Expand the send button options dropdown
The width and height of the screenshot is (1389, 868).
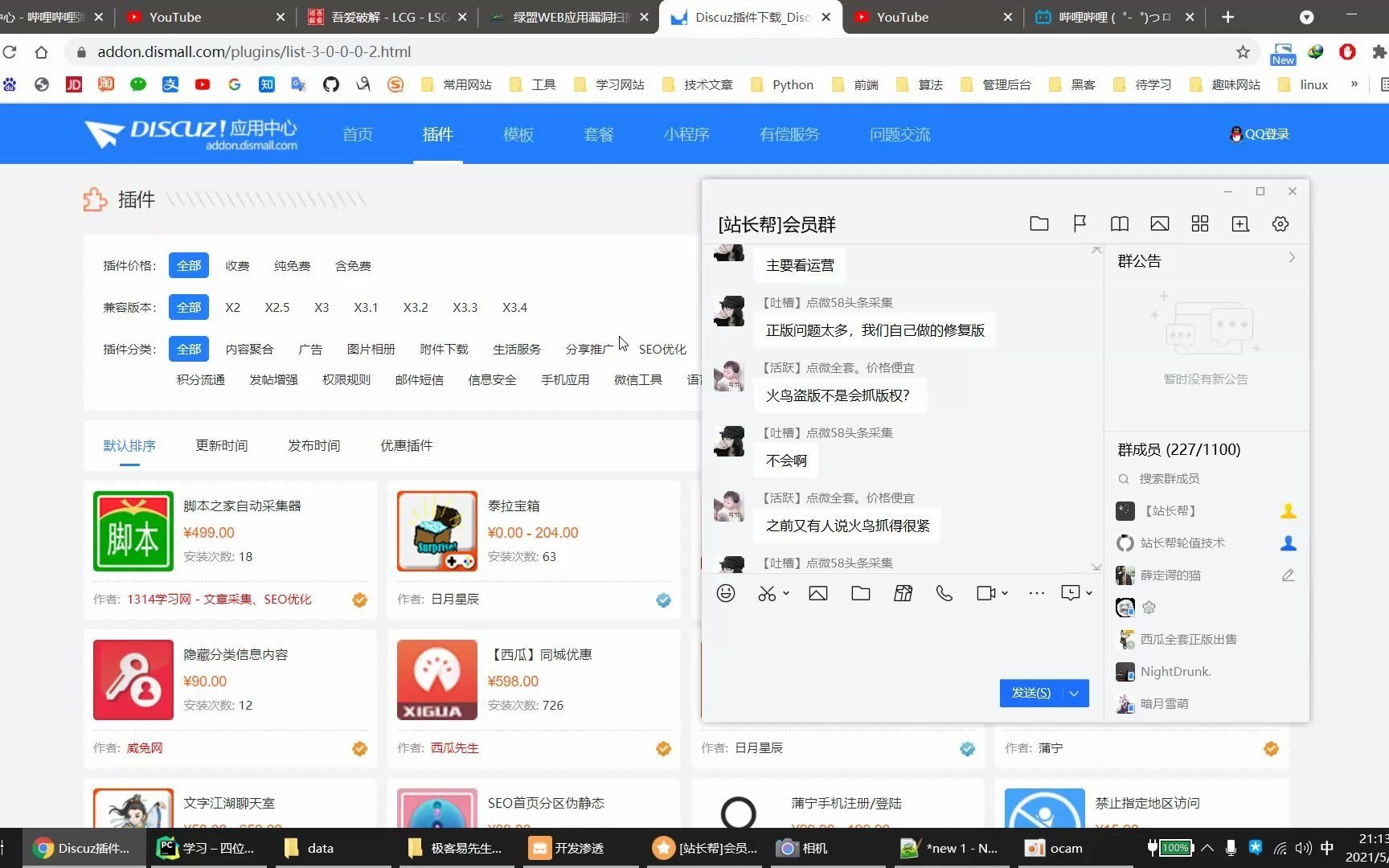pos(1075,694)
